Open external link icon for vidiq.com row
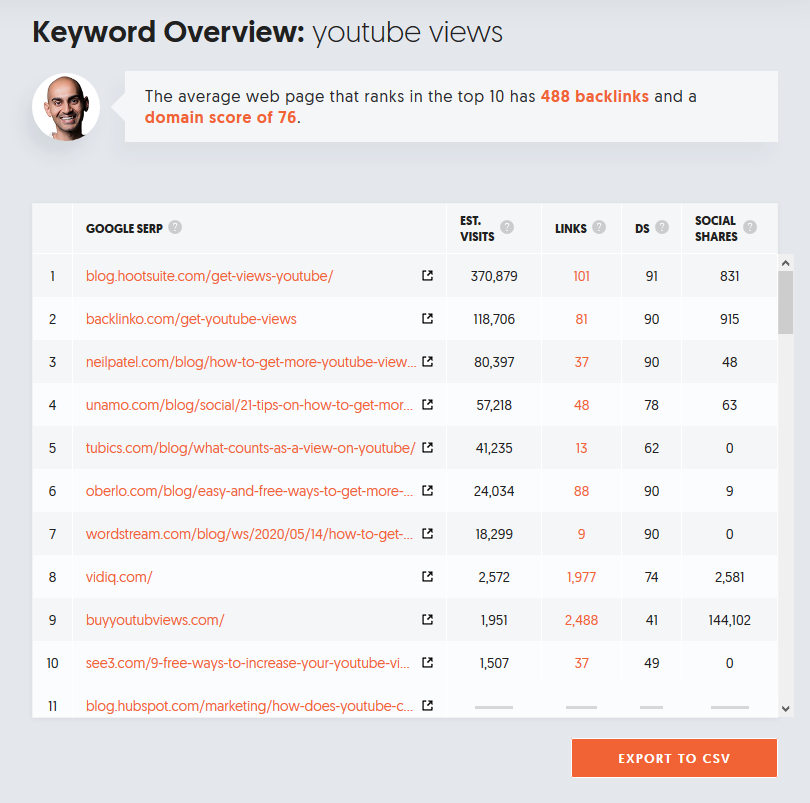The width and height of the screenshot is (810, 803). 427,576
